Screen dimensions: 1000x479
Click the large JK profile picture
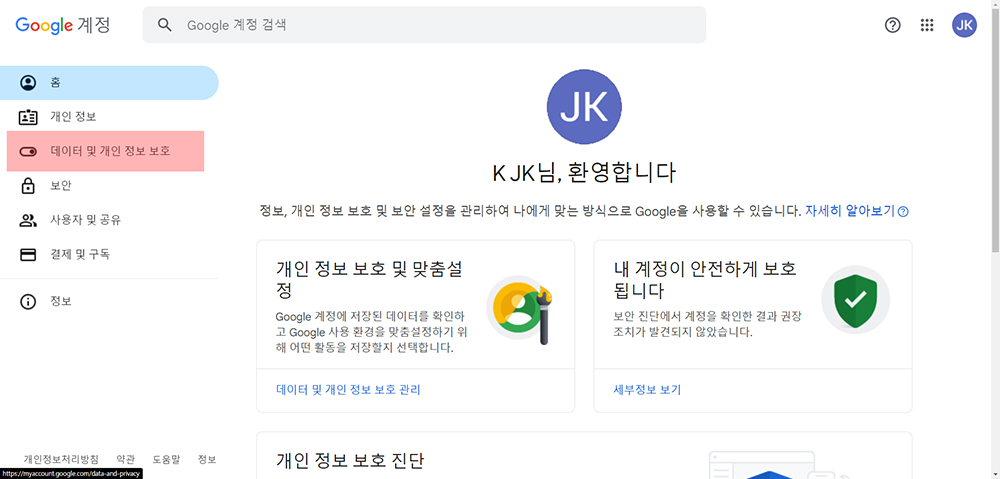[x=584, y=107]
